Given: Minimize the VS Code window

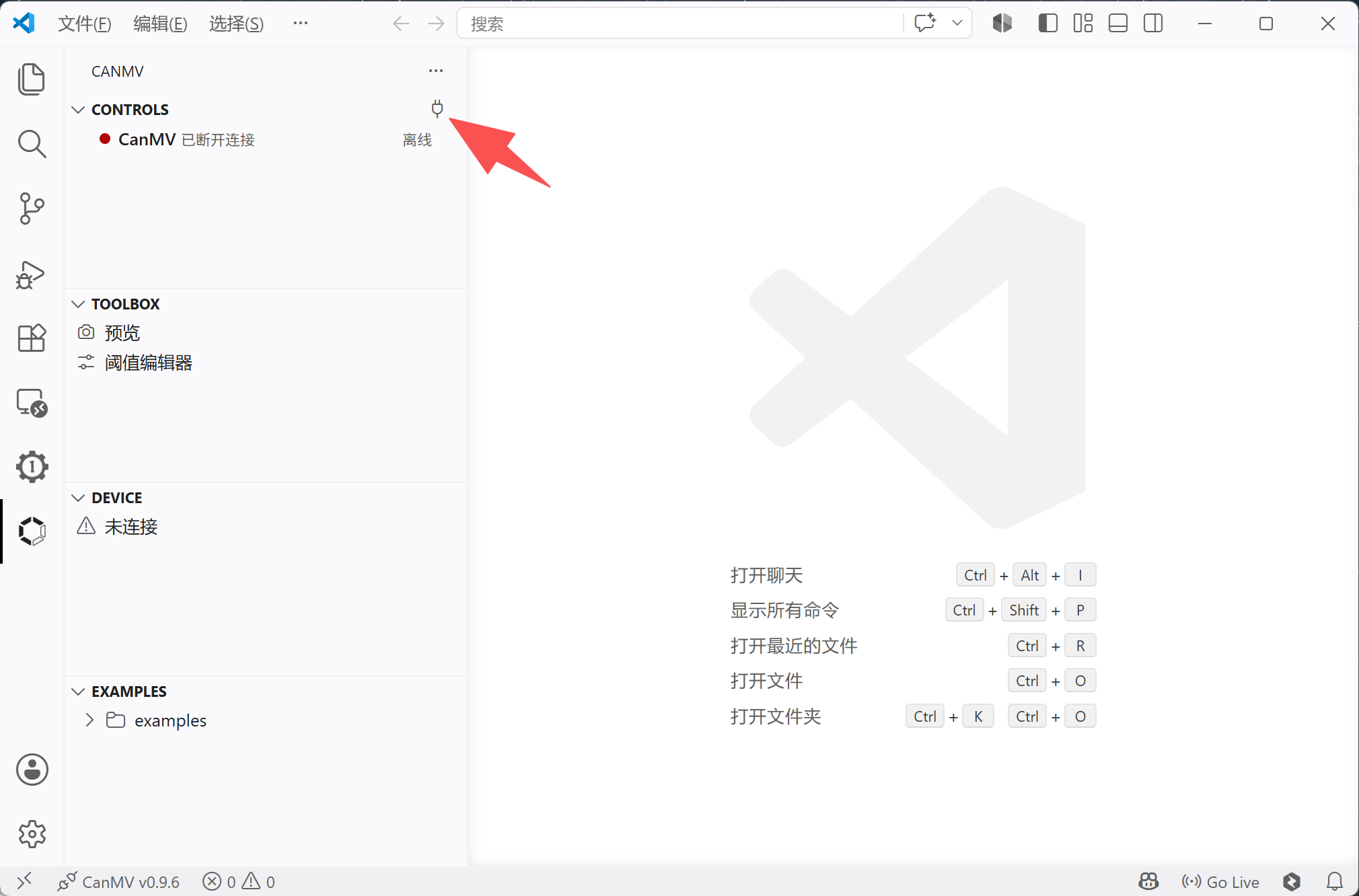Looking at the screenshot, I should pos(1205,24).
